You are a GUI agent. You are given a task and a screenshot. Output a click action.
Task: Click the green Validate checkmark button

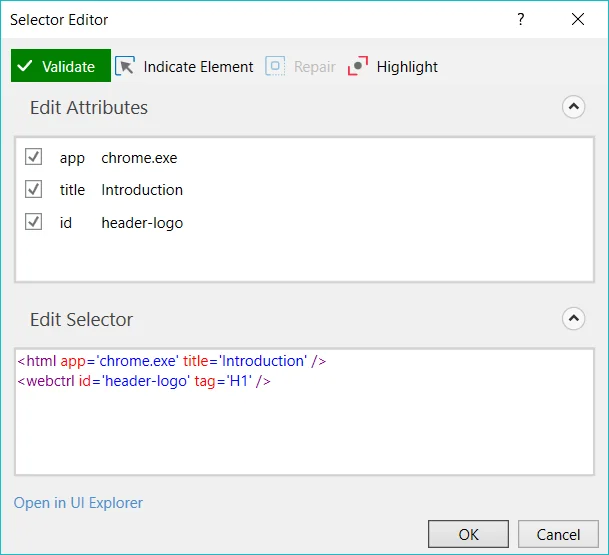60,67
